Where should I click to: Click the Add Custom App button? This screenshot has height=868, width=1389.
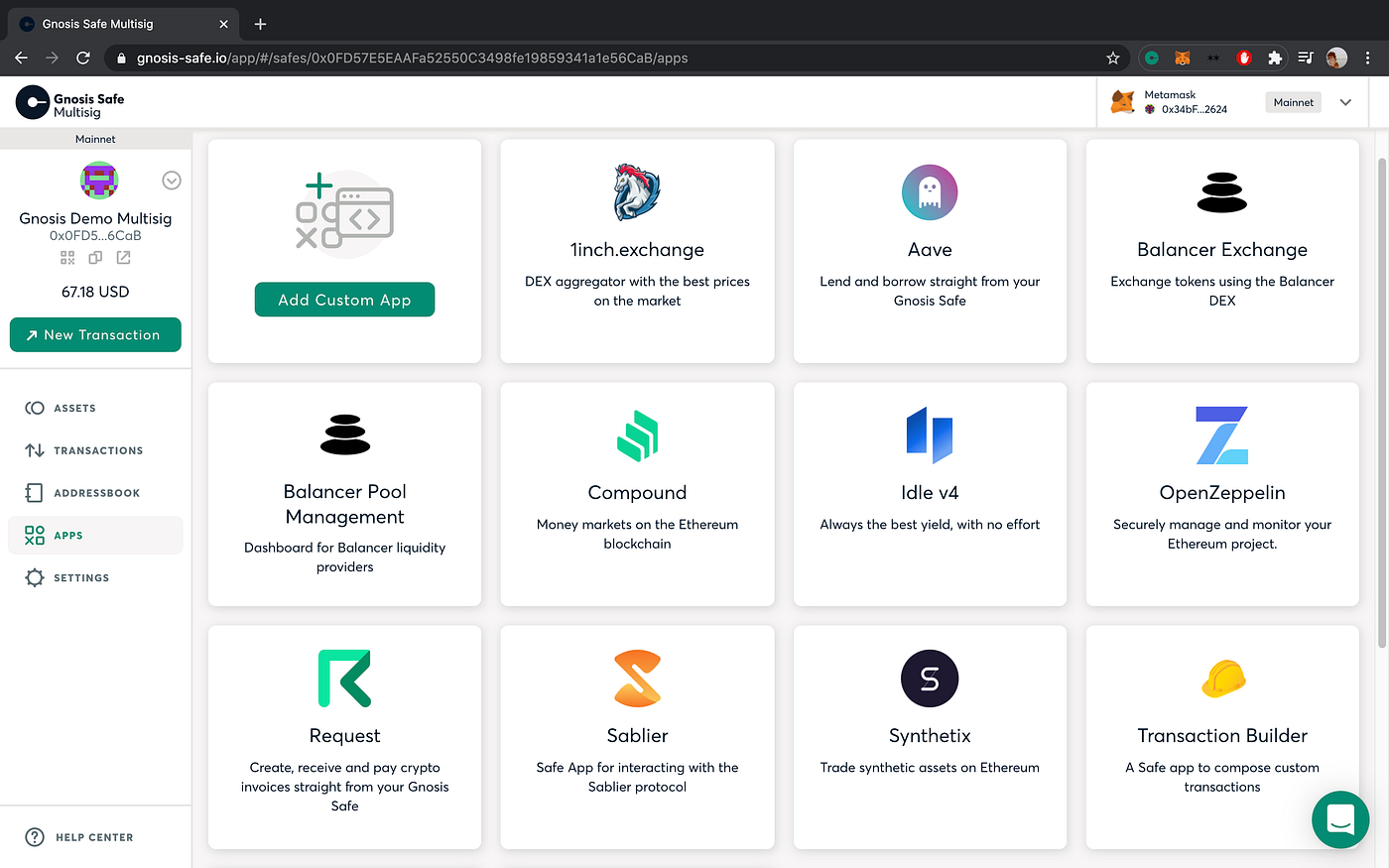pyautogui.click(x=344, y=300)
